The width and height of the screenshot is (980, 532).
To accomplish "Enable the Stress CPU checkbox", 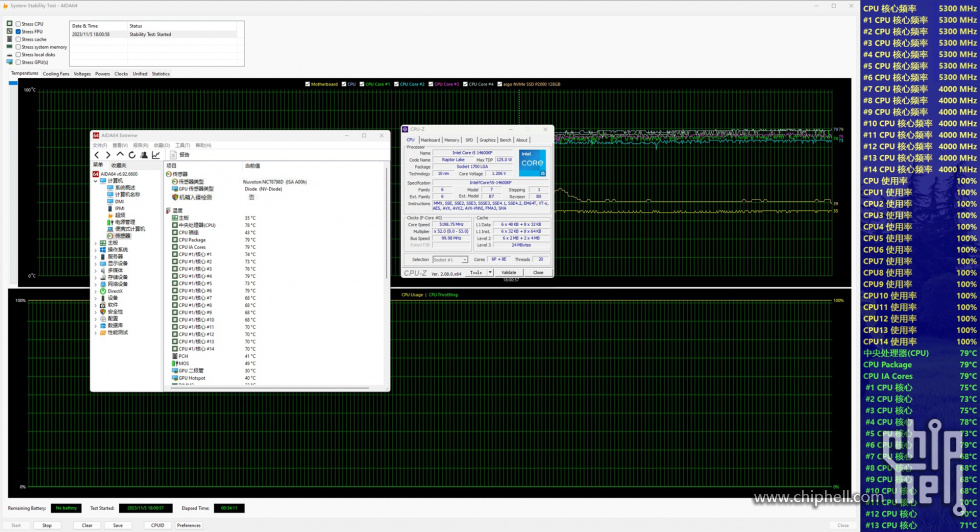I will (x=18, y=24).
